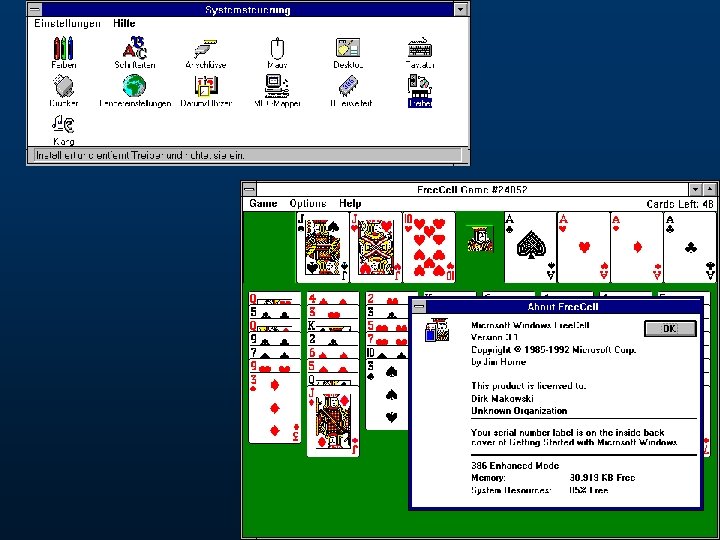Click the 2 of clubs in column two
Viewport: 720px width, 540px height.
(x=333, y=339)
